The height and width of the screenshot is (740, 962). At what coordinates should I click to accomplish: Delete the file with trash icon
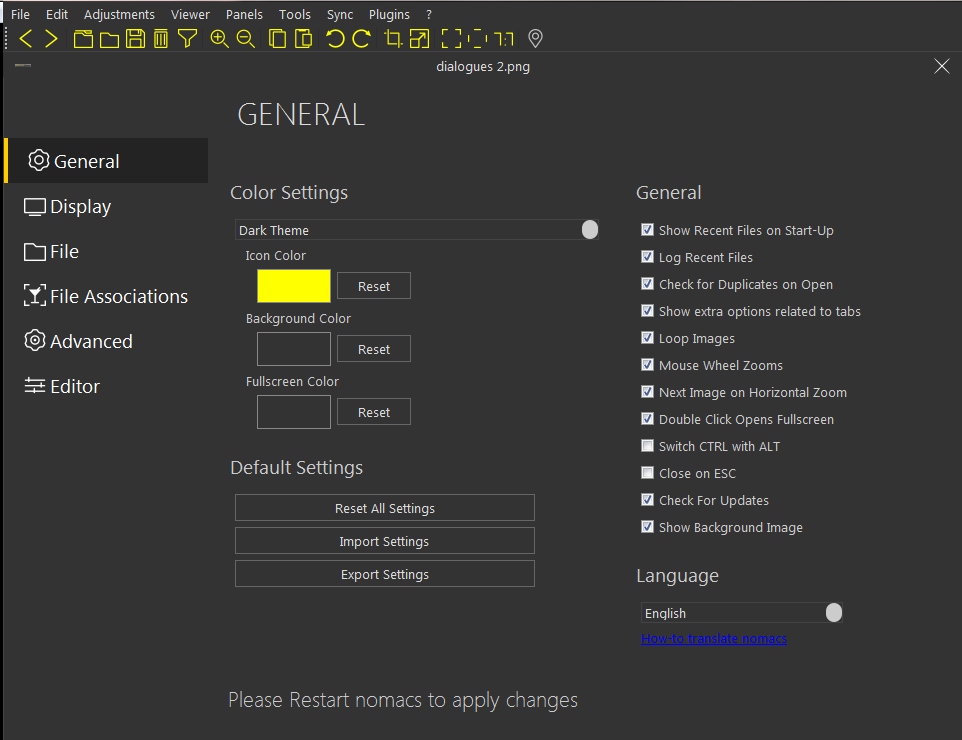pyautogui.click(x=161, y=39)
